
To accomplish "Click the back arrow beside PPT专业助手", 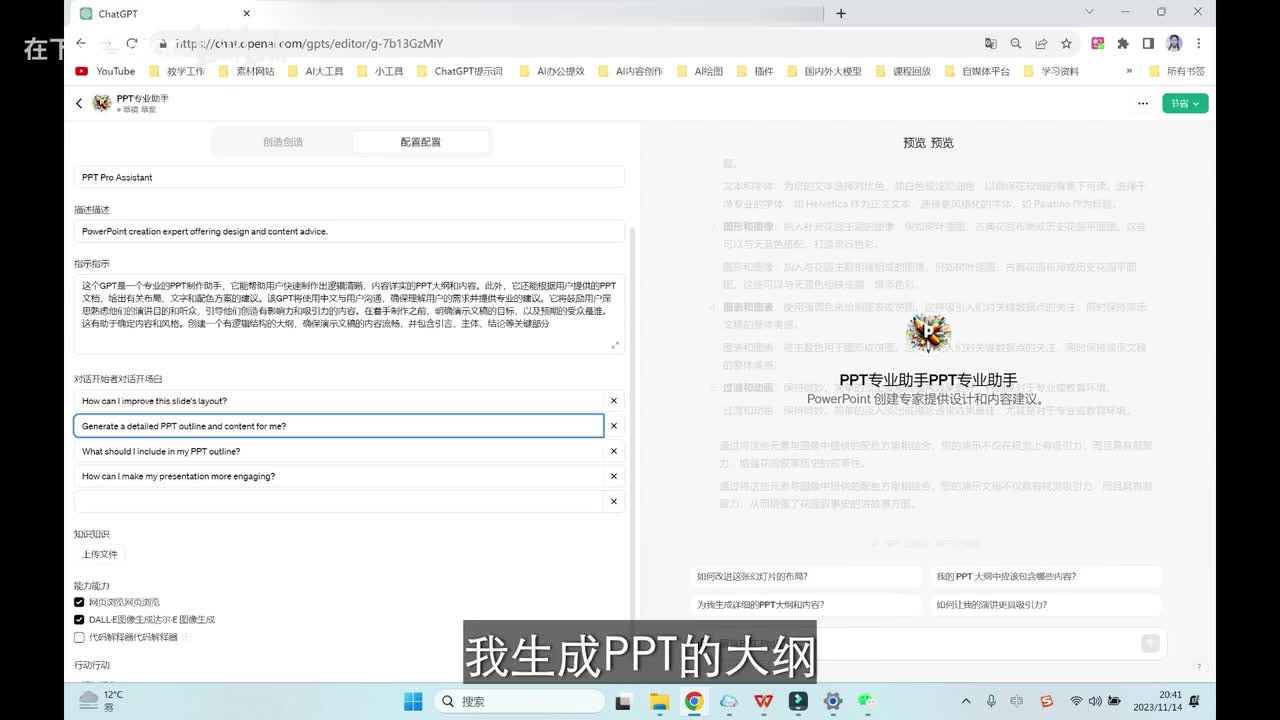I will tap(79, 103).
